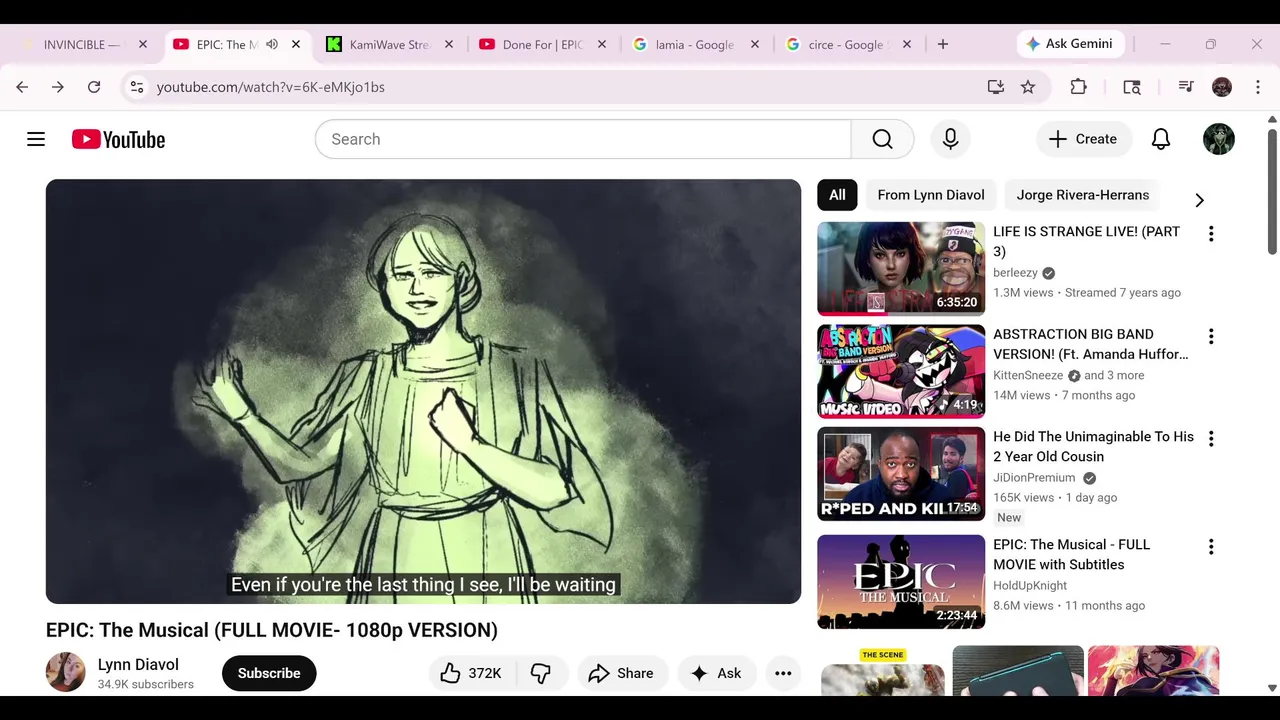This screenshot has height=720, width=1280.
Task: Open options for ABSTRACTION BIG BAND video
Action: 1210,336
